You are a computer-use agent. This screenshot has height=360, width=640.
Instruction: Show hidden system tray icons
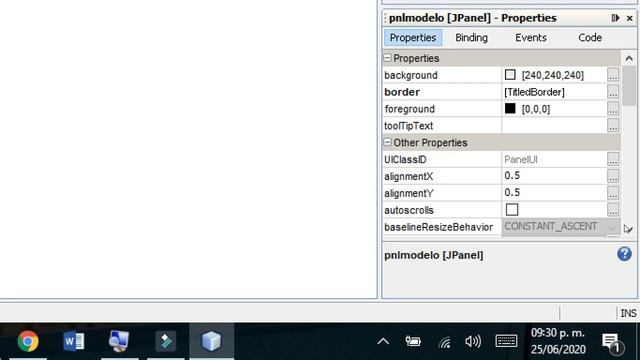pyautogui.click(x=383, y=341)
